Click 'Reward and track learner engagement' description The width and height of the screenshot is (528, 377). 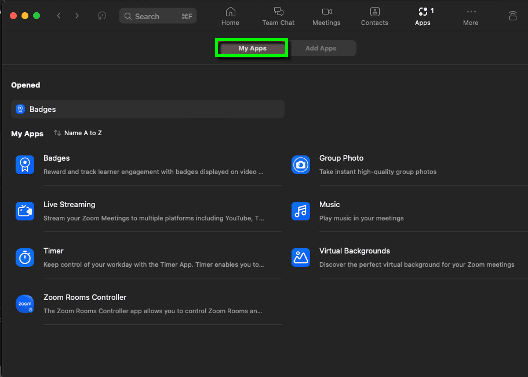(153, 172)
